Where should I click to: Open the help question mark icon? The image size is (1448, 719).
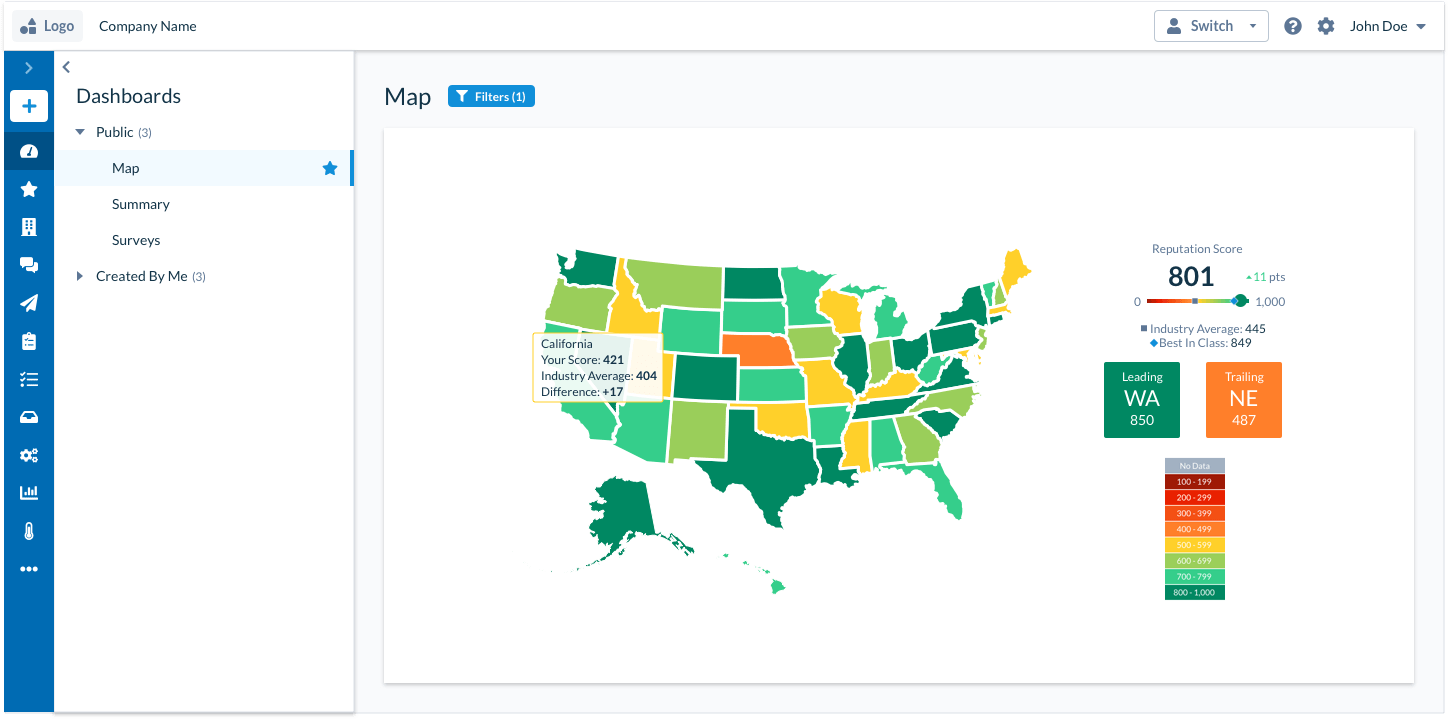[x=1292, y=25]
